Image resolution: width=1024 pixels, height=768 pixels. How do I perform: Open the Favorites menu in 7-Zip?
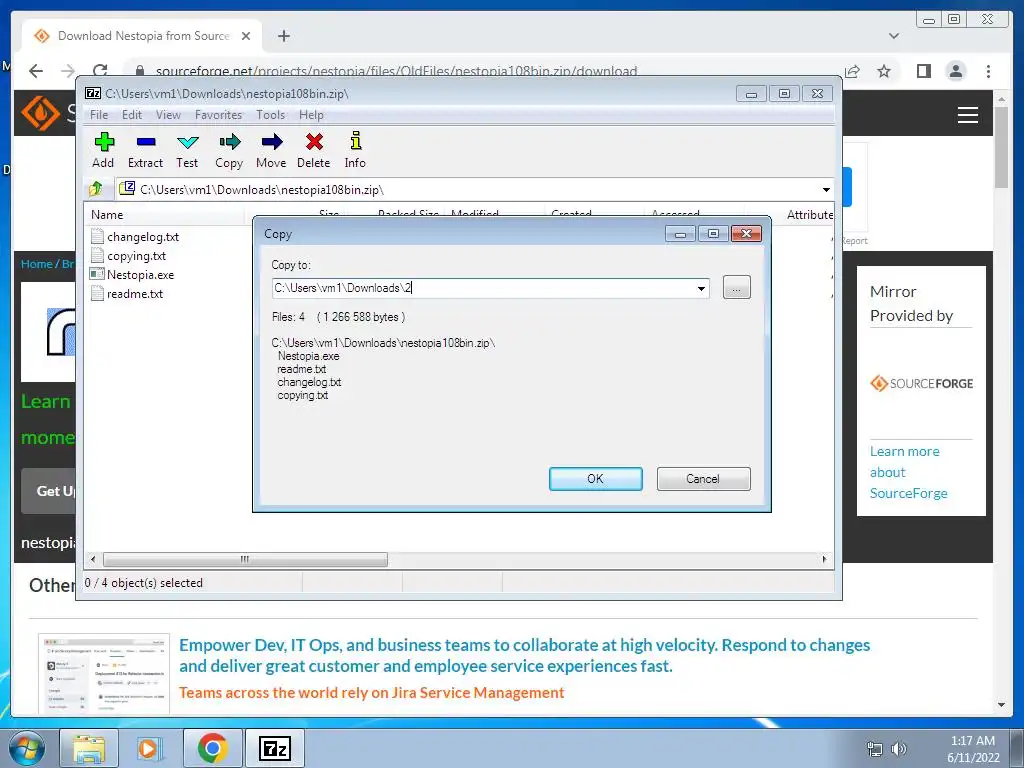(218, 115)
